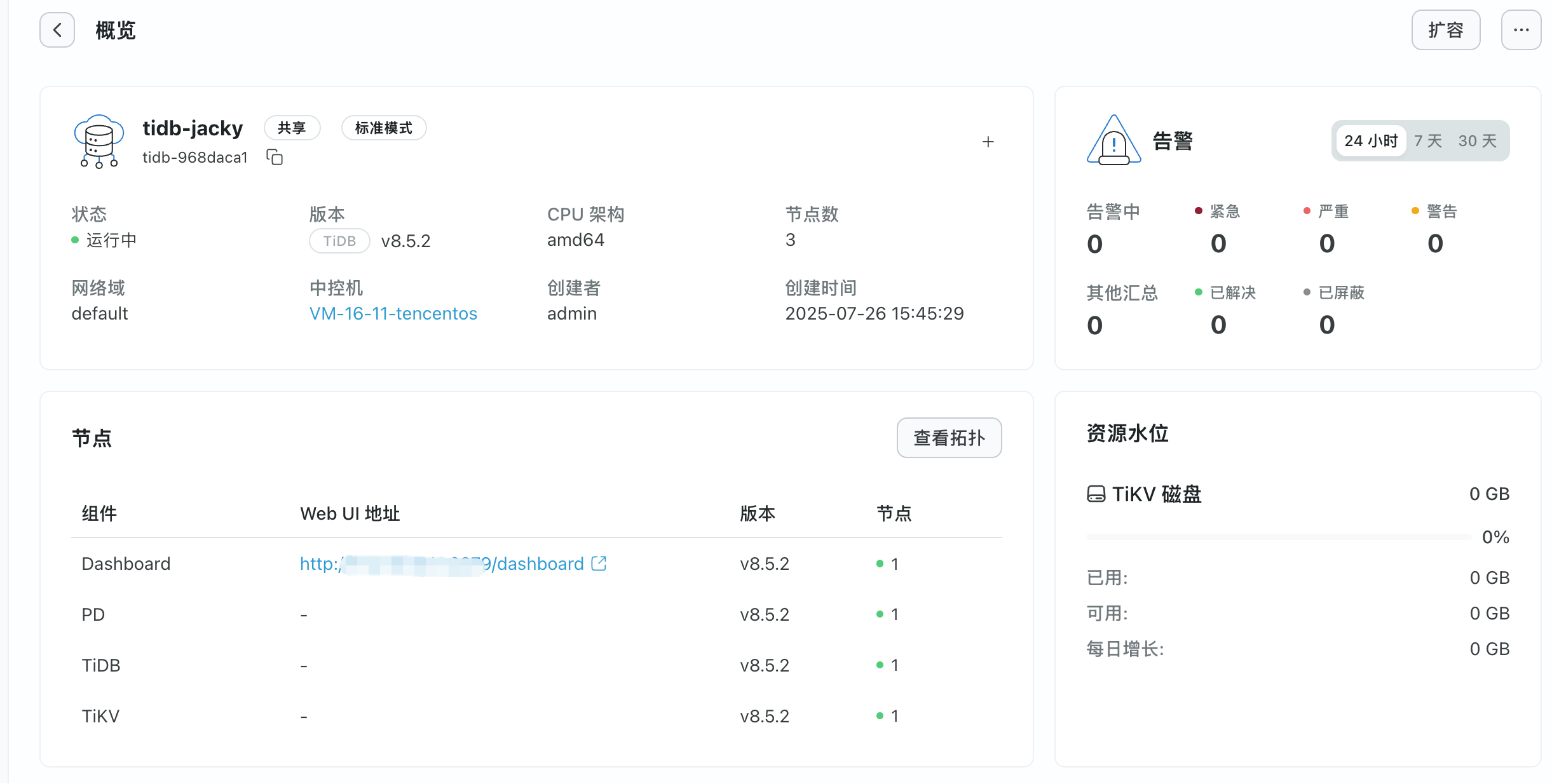The image size is (1552, 784).
Task: Open the Dashboard web UI link
Action: [x=442, y=564]
